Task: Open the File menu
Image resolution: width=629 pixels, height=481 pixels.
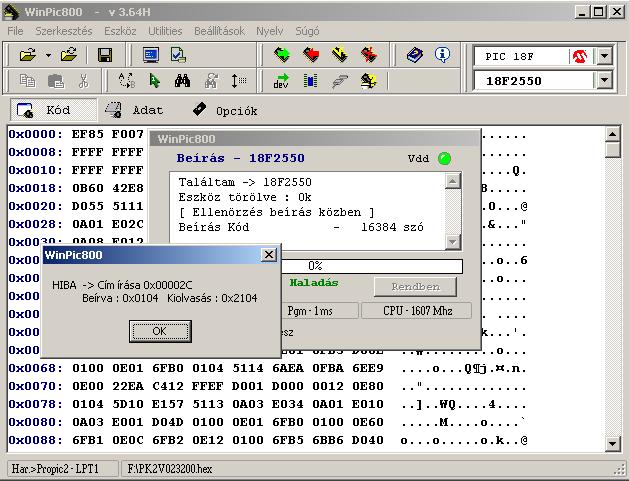Action: (15, 31)
